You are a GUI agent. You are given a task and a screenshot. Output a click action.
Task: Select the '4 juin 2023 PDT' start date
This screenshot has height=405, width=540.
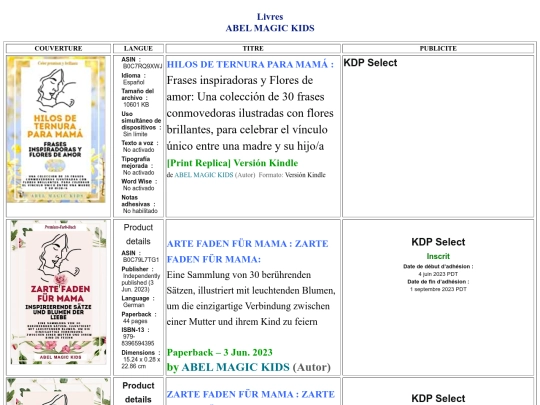pyautogui.click(x=438, y=274)
